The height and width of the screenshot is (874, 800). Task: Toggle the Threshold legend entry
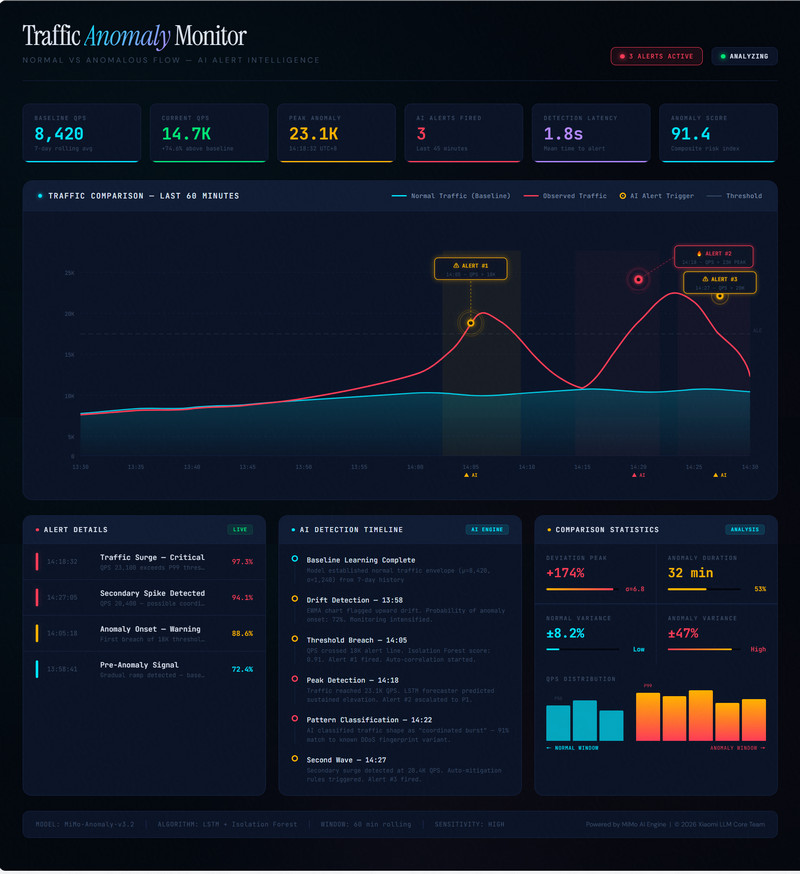[x=734, y=196]
